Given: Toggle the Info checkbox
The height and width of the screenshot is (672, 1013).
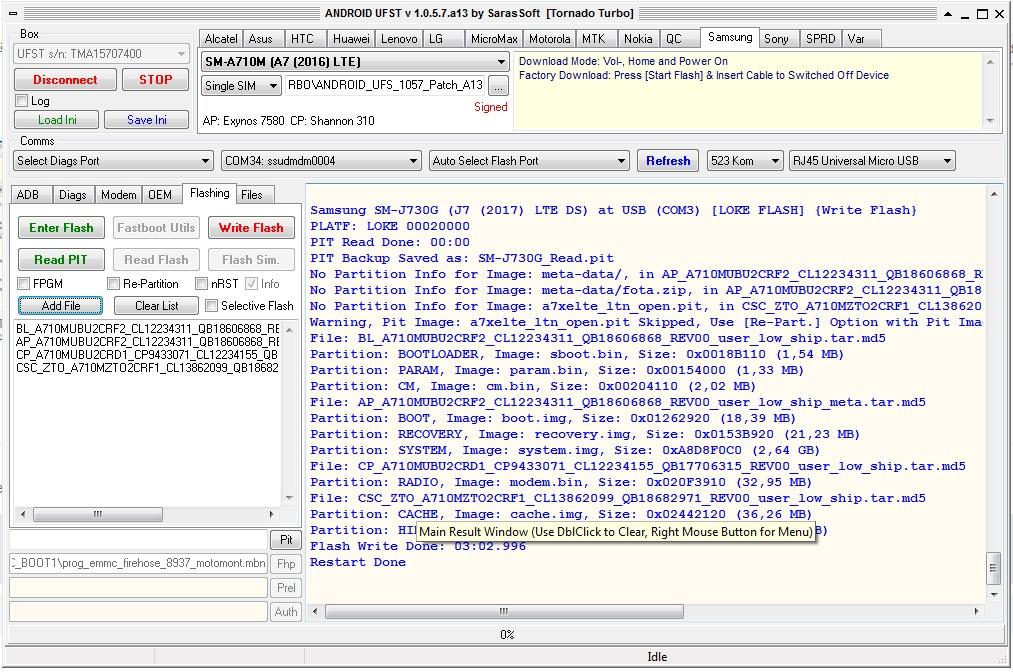Looking at the screenshot, I should coord(251,284).
